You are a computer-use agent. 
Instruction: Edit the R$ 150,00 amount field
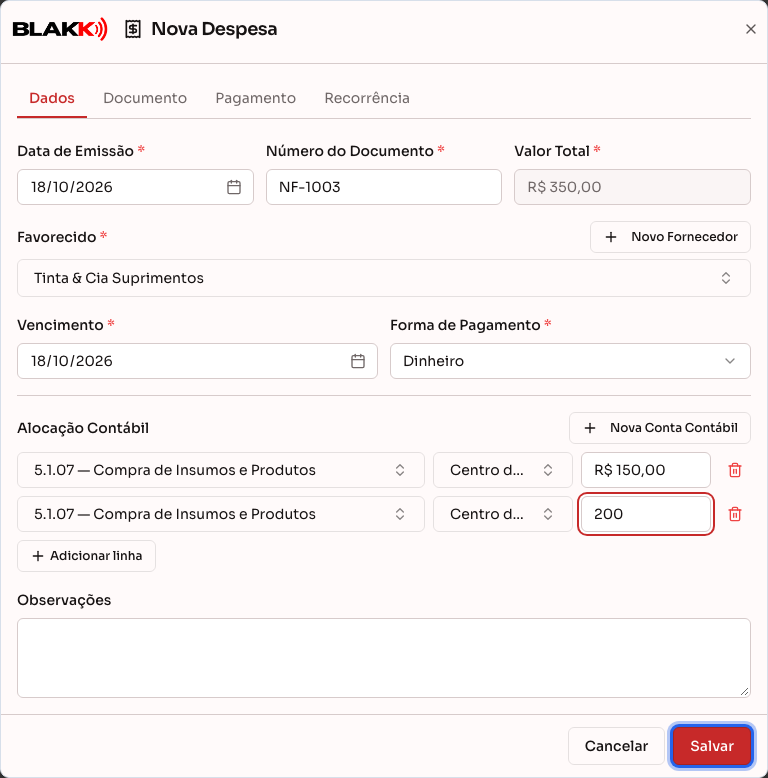(645, 470)
